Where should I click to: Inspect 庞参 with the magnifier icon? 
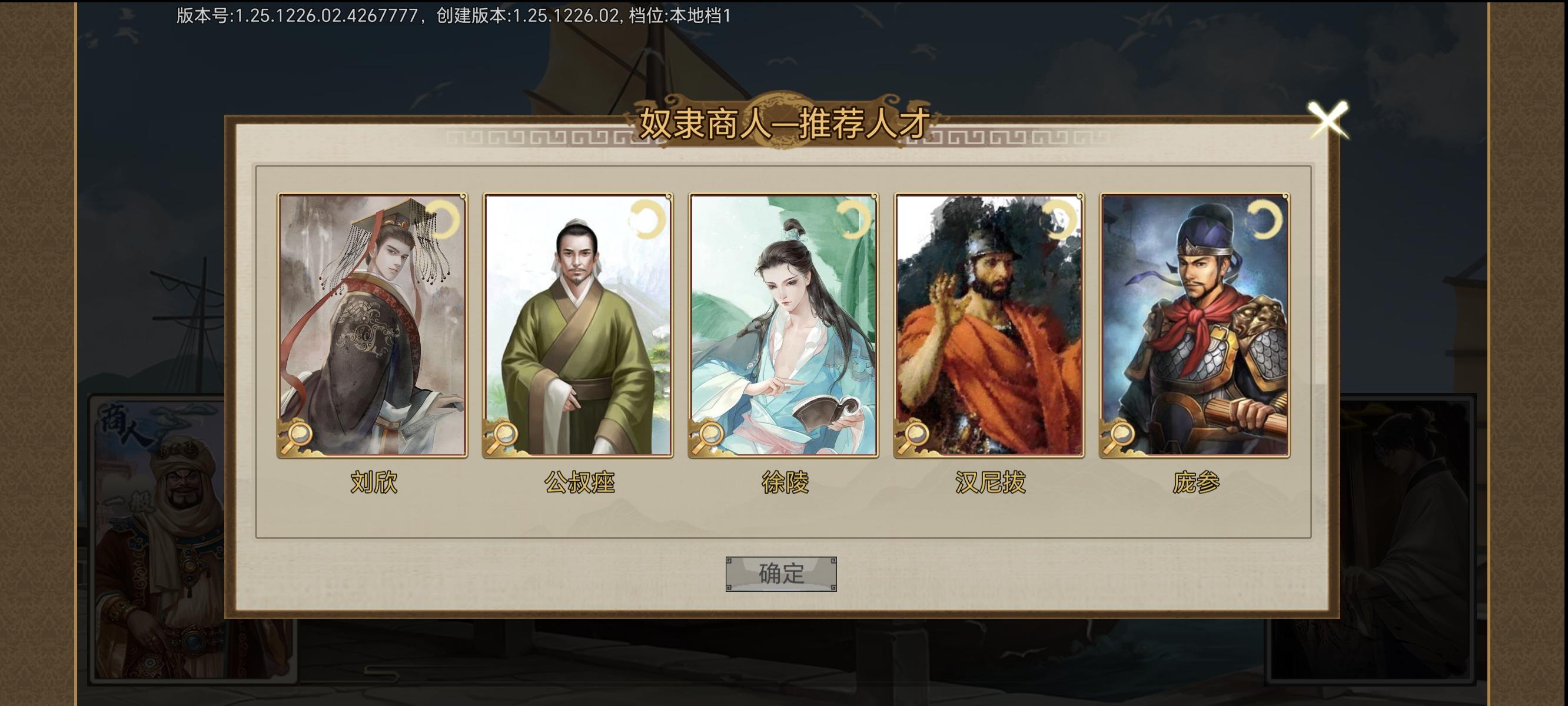1121,436
